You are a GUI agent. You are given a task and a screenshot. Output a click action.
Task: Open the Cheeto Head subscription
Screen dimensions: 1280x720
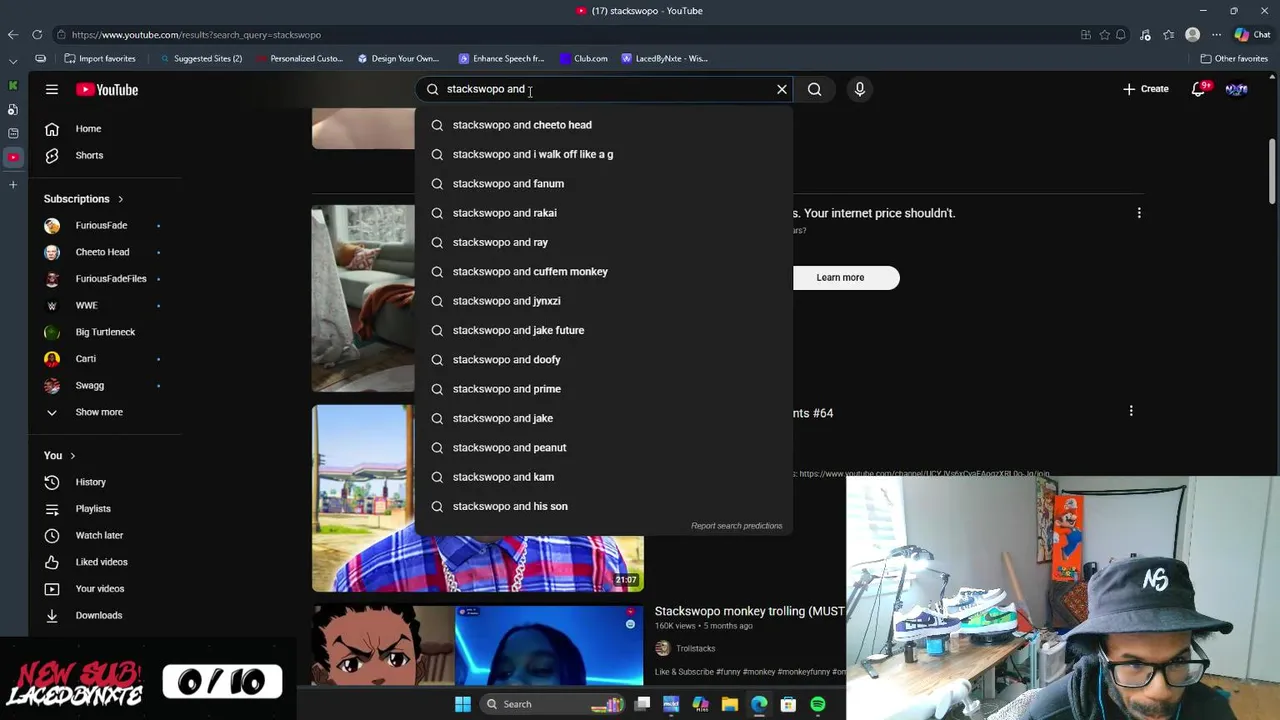point(101,252)
